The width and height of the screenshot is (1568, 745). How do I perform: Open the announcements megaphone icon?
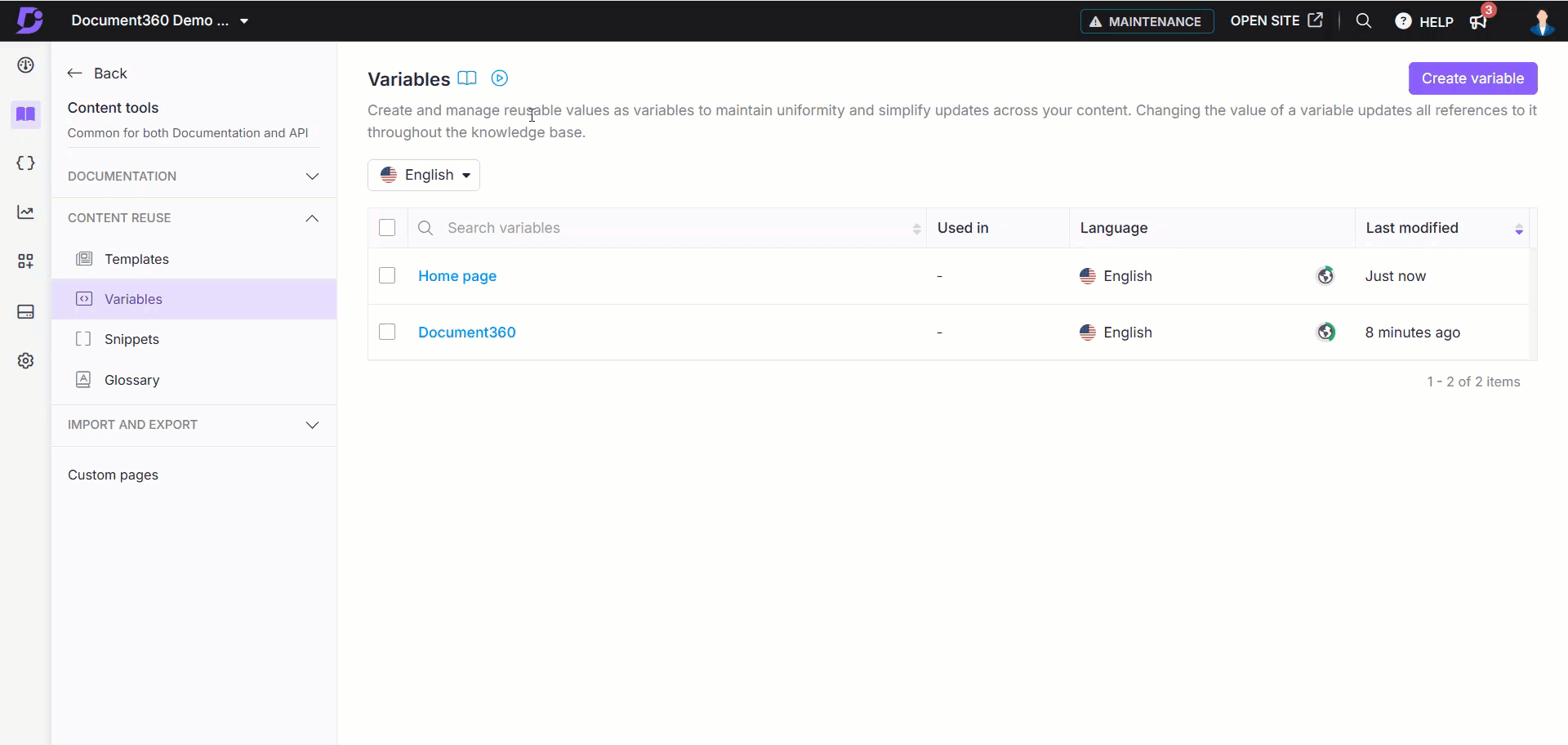pyautogui.click(x=1479, y=22)
